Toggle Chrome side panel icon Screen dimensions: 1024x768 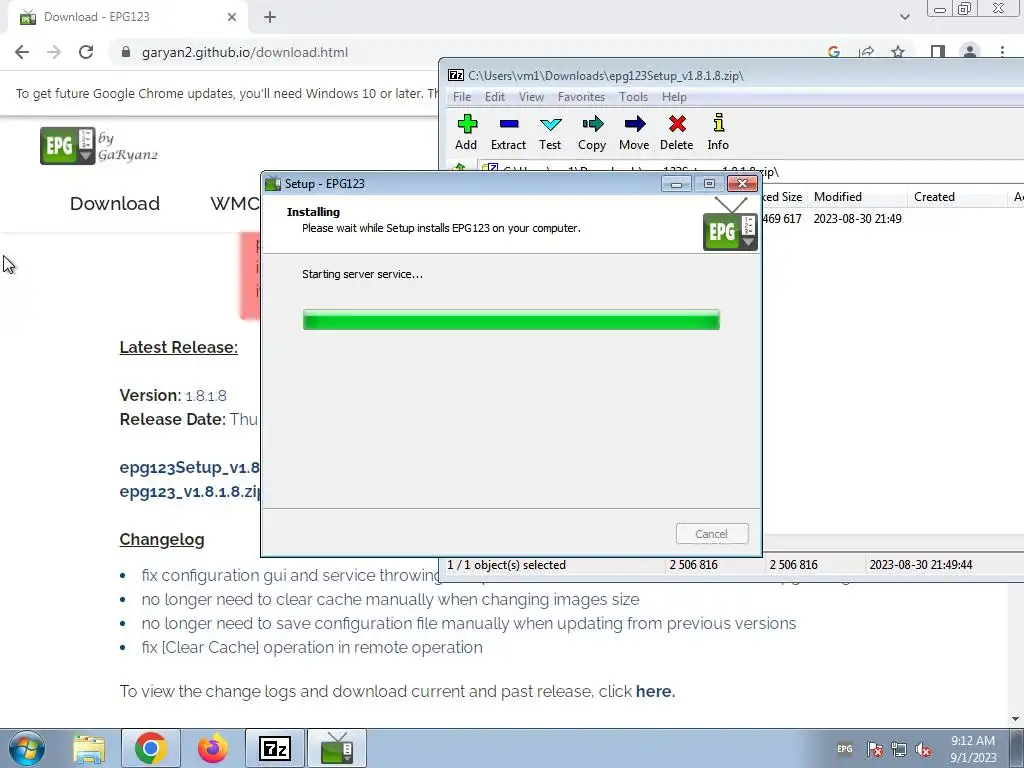(x=938, y=52)
